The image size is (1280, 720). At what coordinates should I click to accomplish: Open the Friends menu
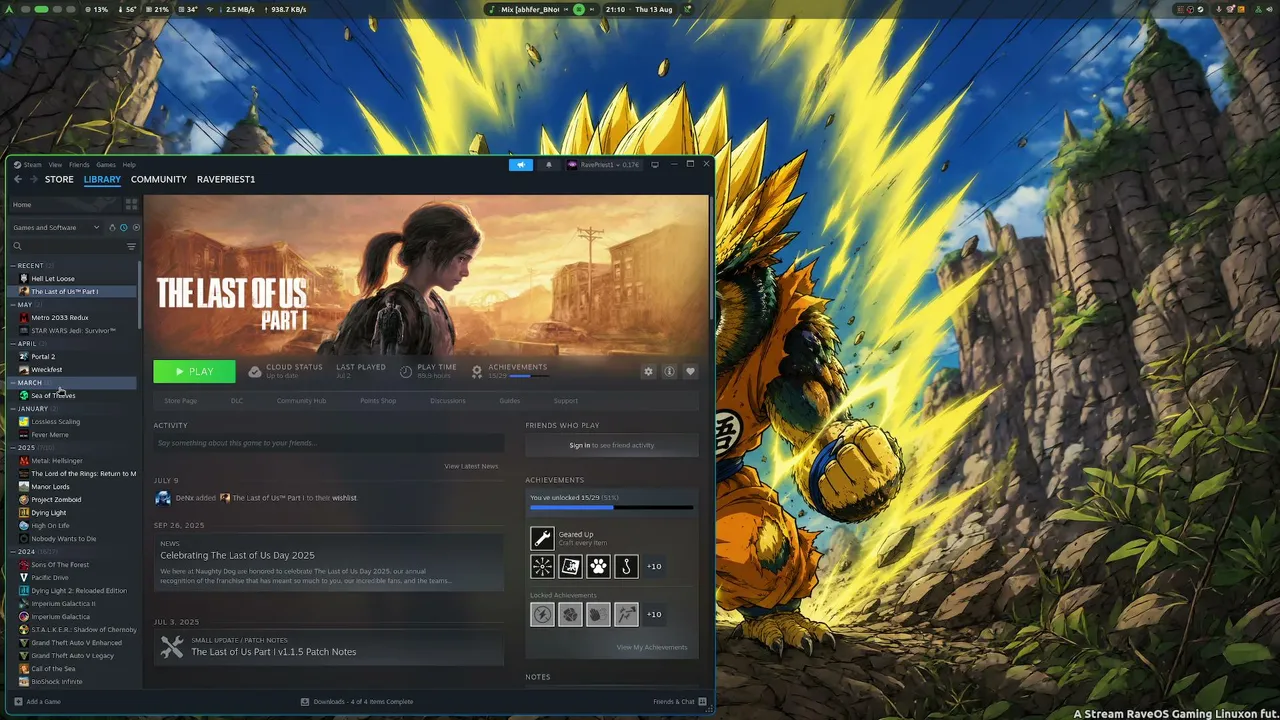[79, 165]
